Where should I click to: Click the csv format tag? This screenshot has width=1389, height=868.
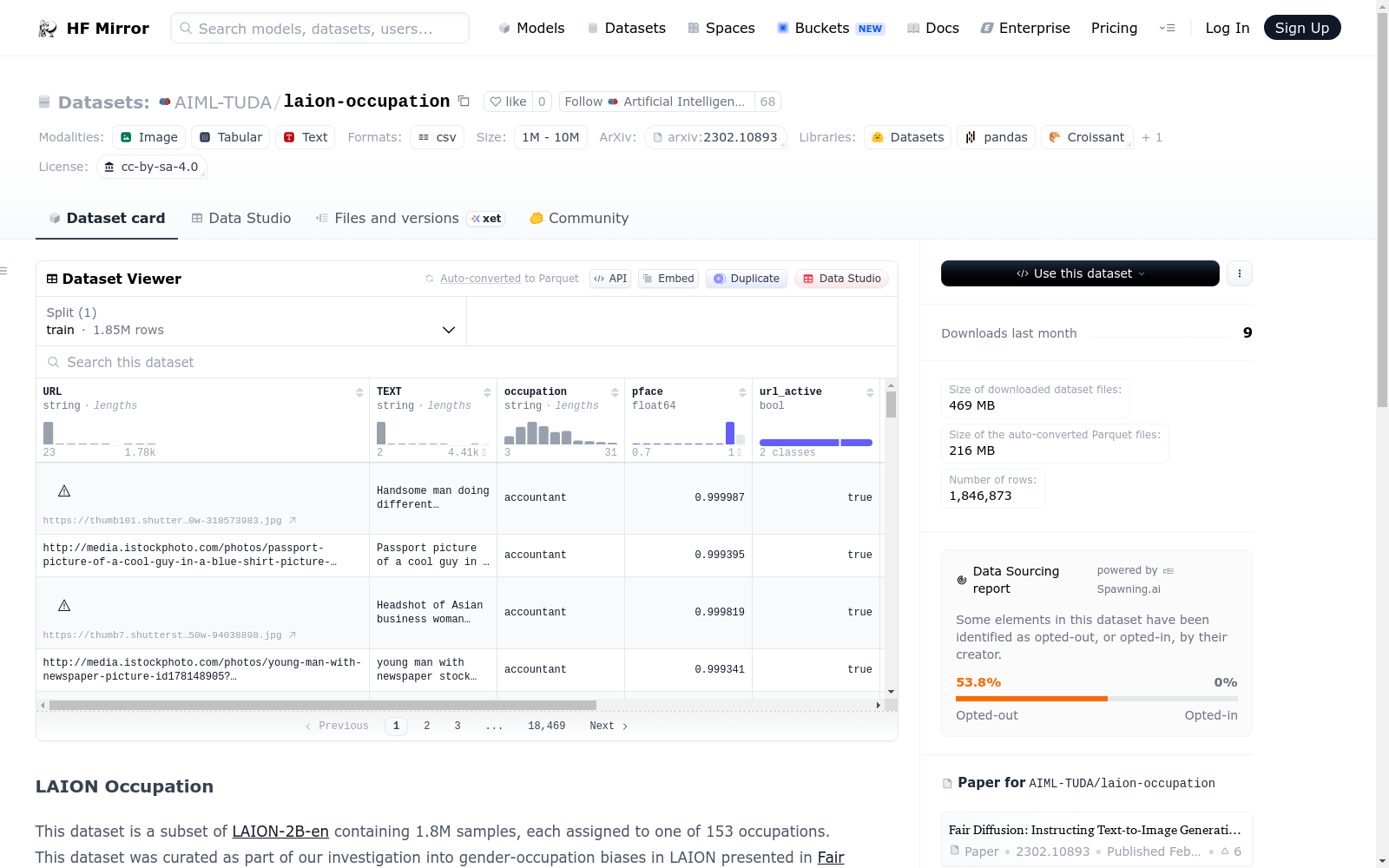tap(437, 137)
